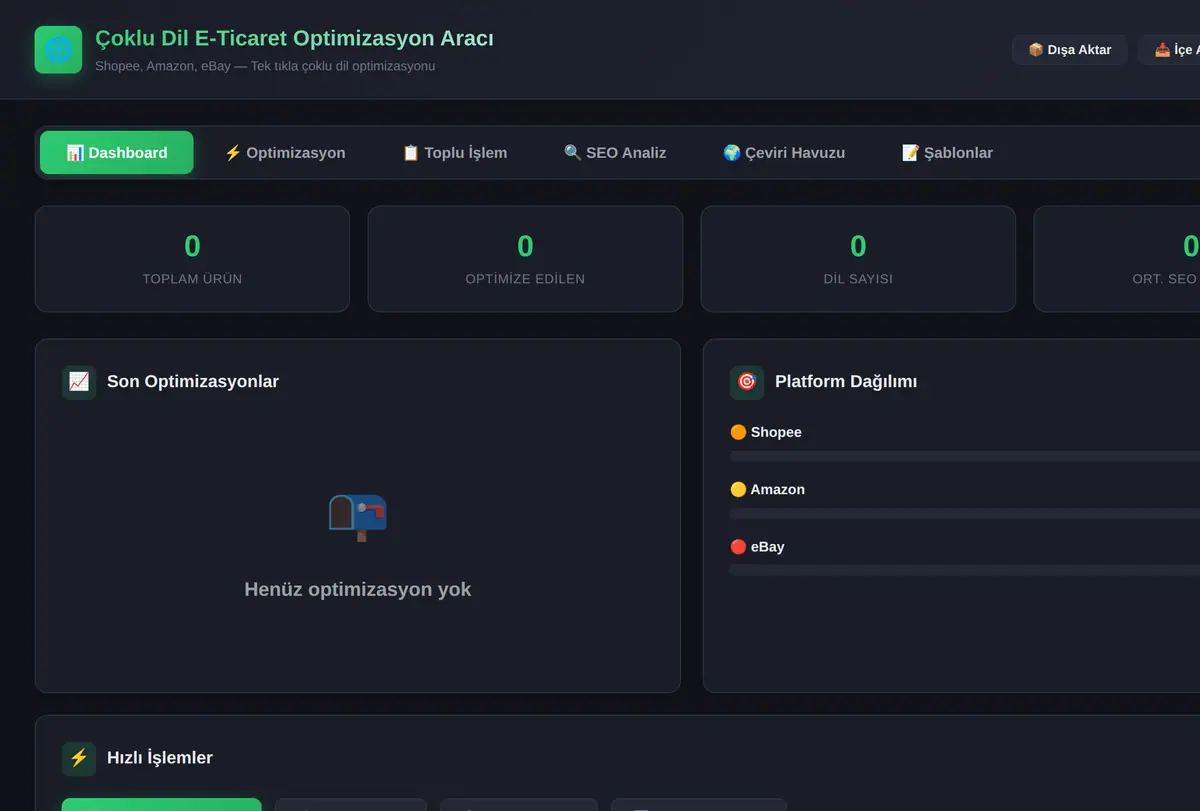
Task: Open the Çeviri Havuzu tab
Action: click(784, 153)
